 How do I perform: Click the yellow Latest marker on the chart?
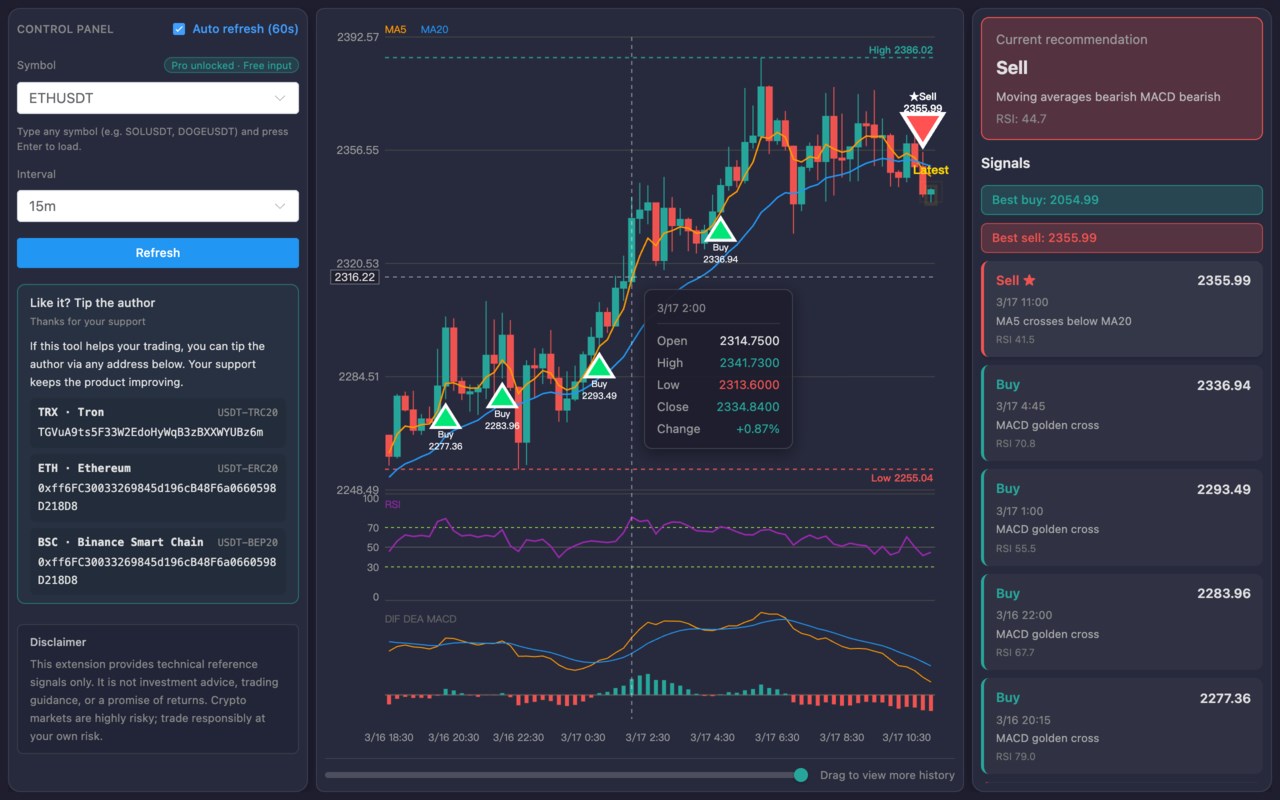coord(931,170)
